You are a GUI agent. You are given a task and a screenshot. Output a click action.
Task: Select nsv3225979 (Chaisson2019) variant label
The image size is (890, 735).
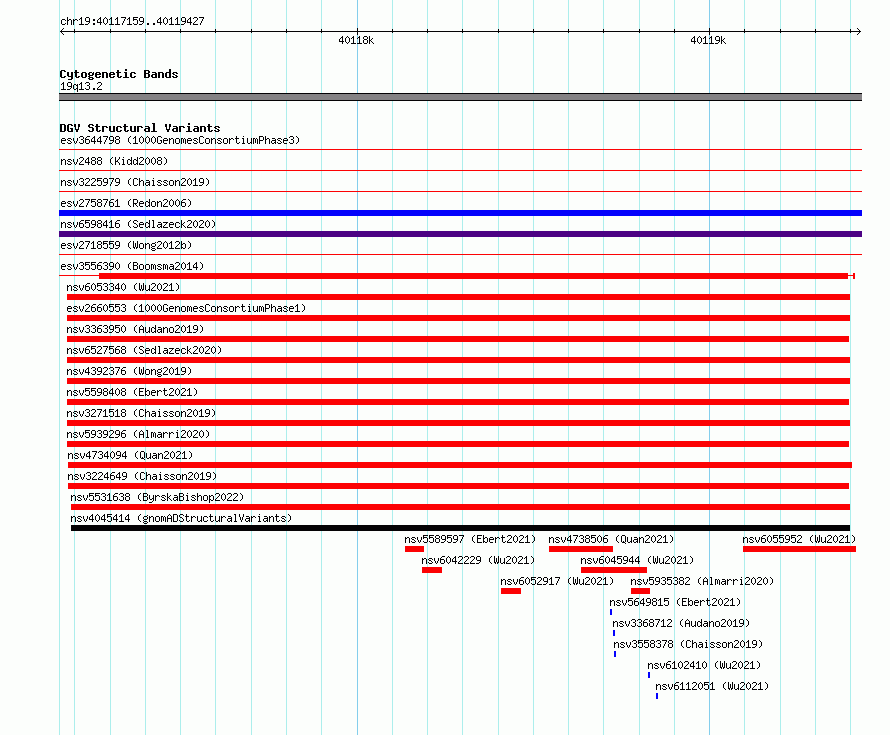135,182
